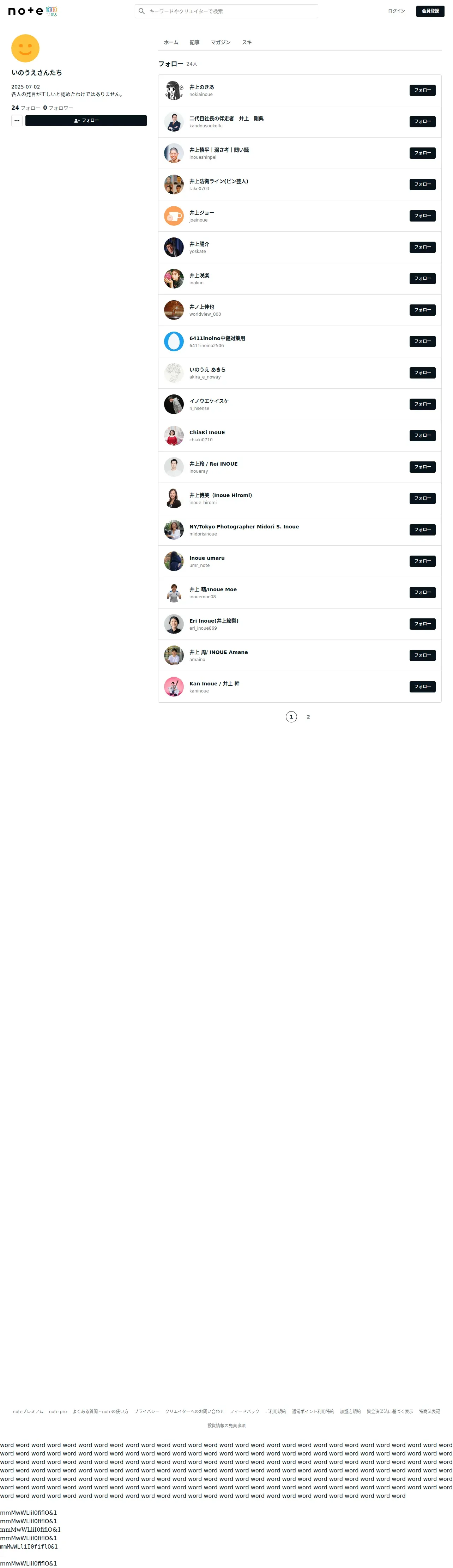Viewport: 453px width, 1568px height.
Task: Click the note logo
Action: (x=26, y=11)
